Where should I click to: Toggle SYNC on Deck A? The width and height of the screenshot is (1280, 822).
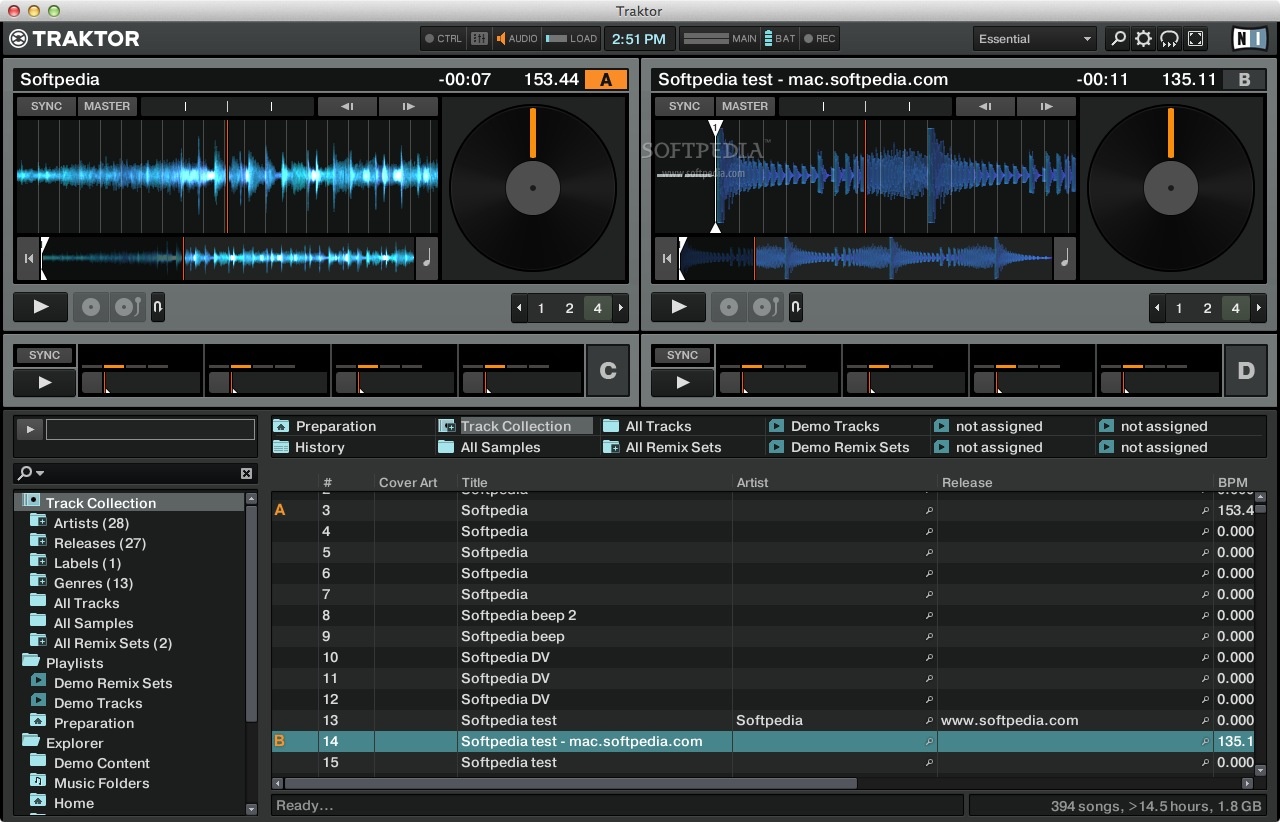(46, 106)
